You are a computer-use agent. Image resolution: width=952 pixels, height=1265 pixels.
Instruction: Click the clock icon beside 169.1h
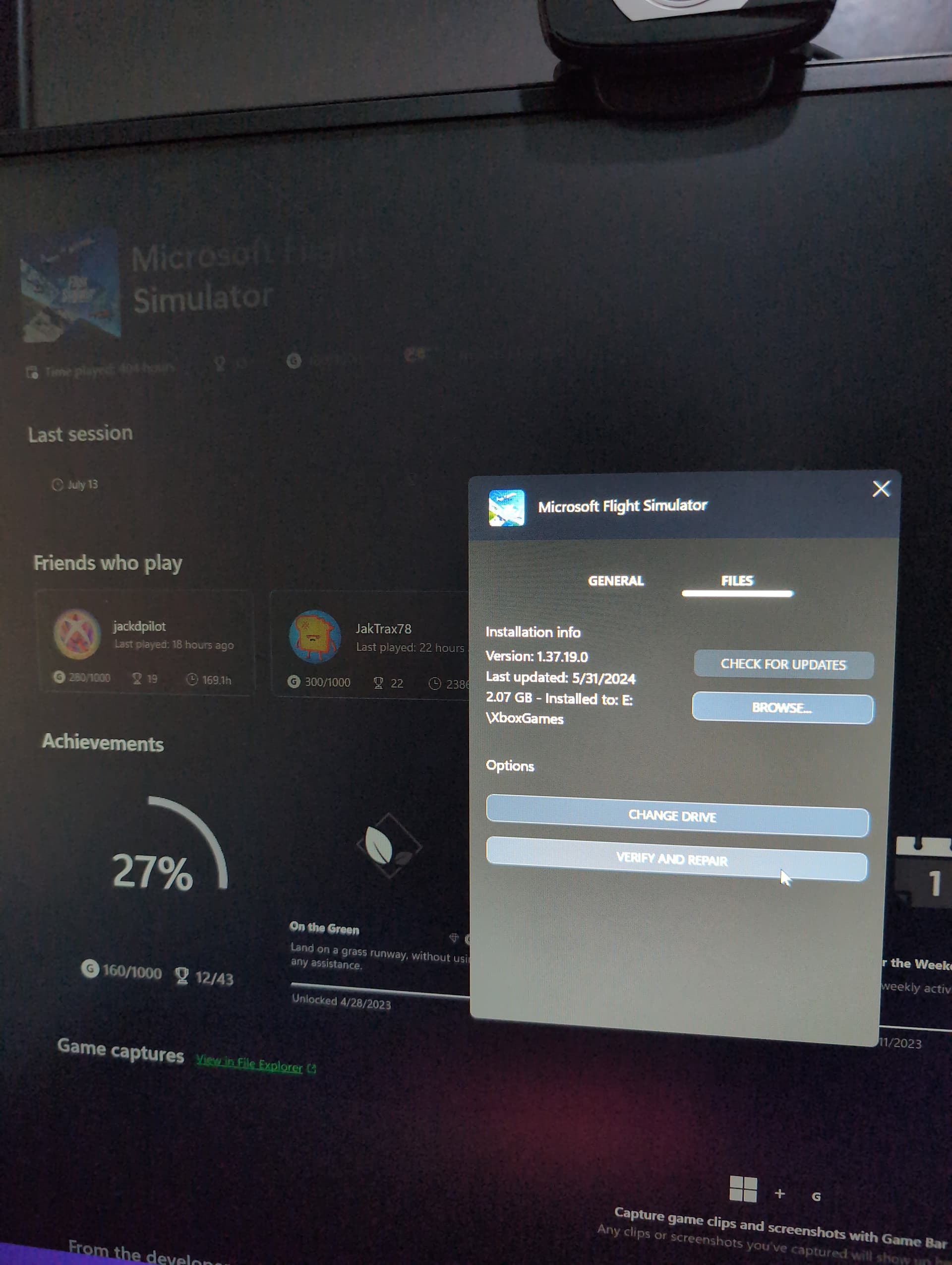[192, 679]
